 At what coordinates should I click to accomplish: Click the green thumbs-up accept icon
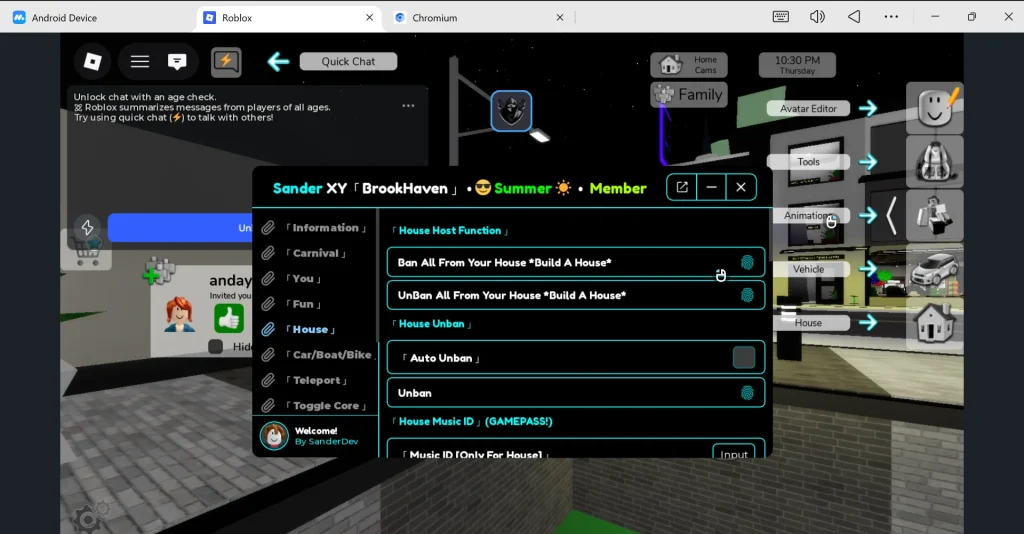[229, 319]
